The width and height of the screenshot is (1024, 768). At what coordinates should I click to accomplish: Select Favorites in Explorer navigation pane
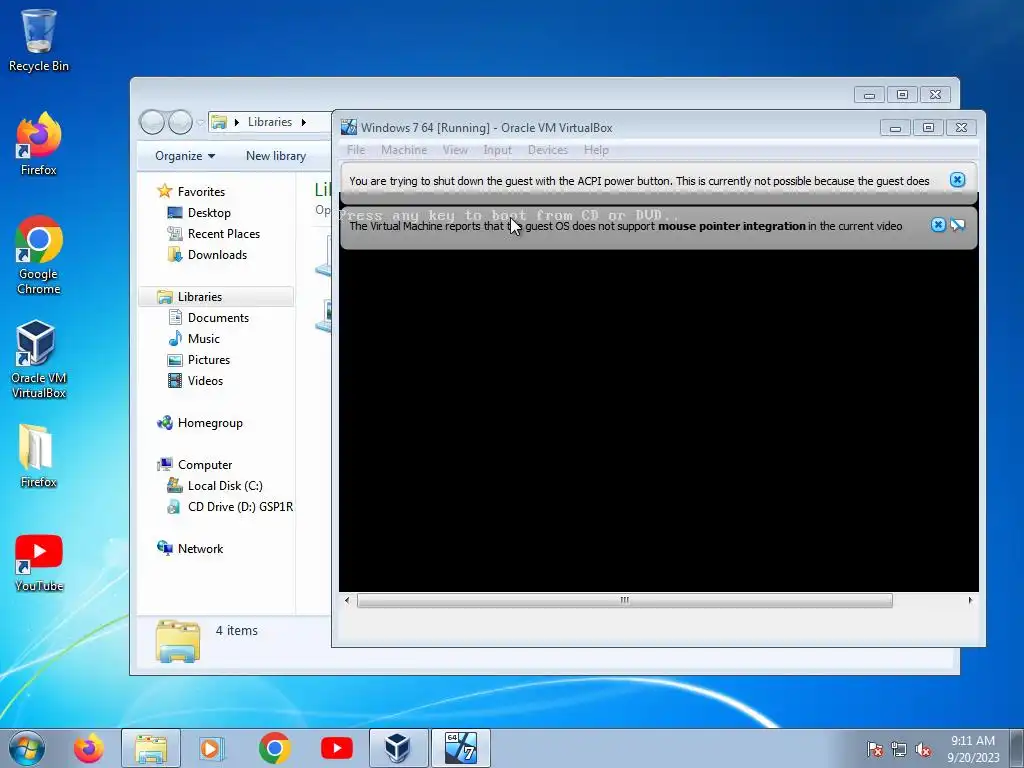coord(201,191)
